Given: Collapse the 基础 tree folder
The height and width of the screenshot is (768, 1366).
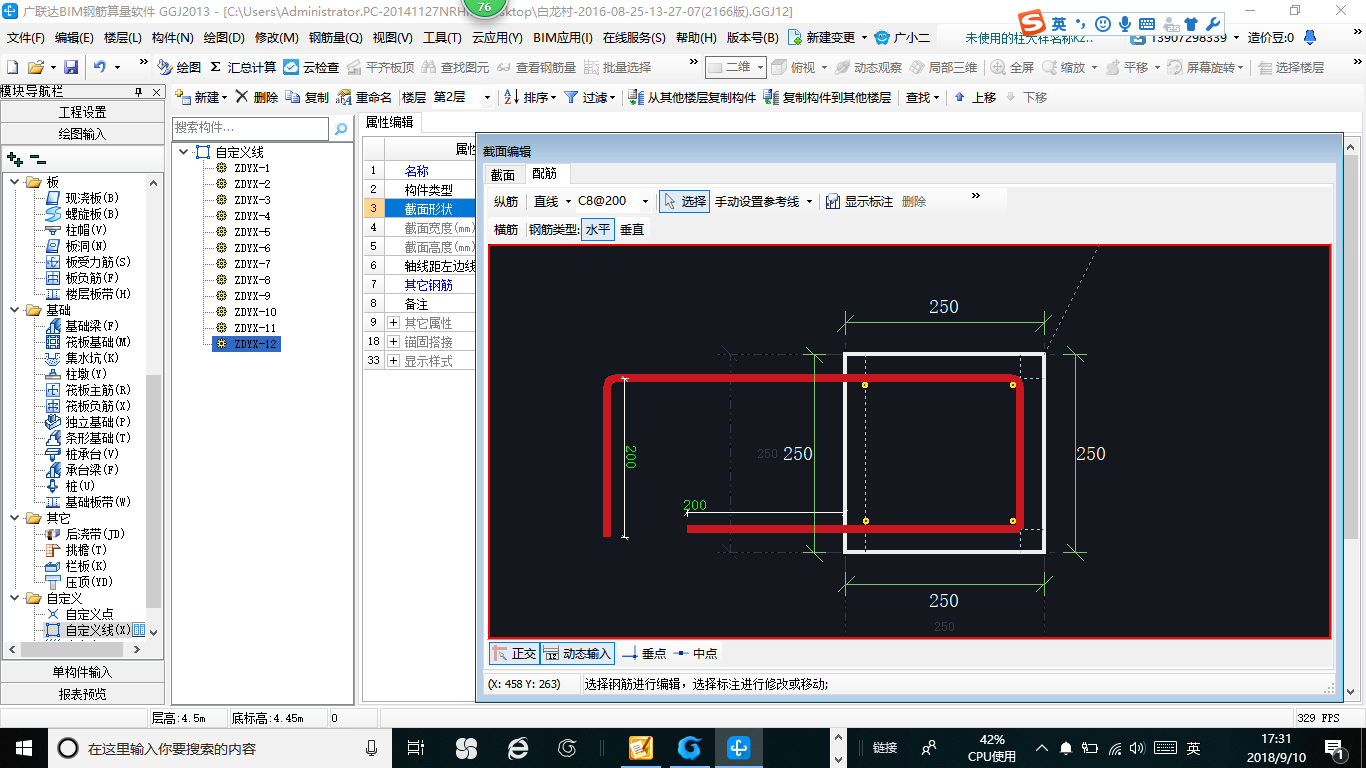Looking at the screenshot, I should pyautogui.click(x=15, y=310).
